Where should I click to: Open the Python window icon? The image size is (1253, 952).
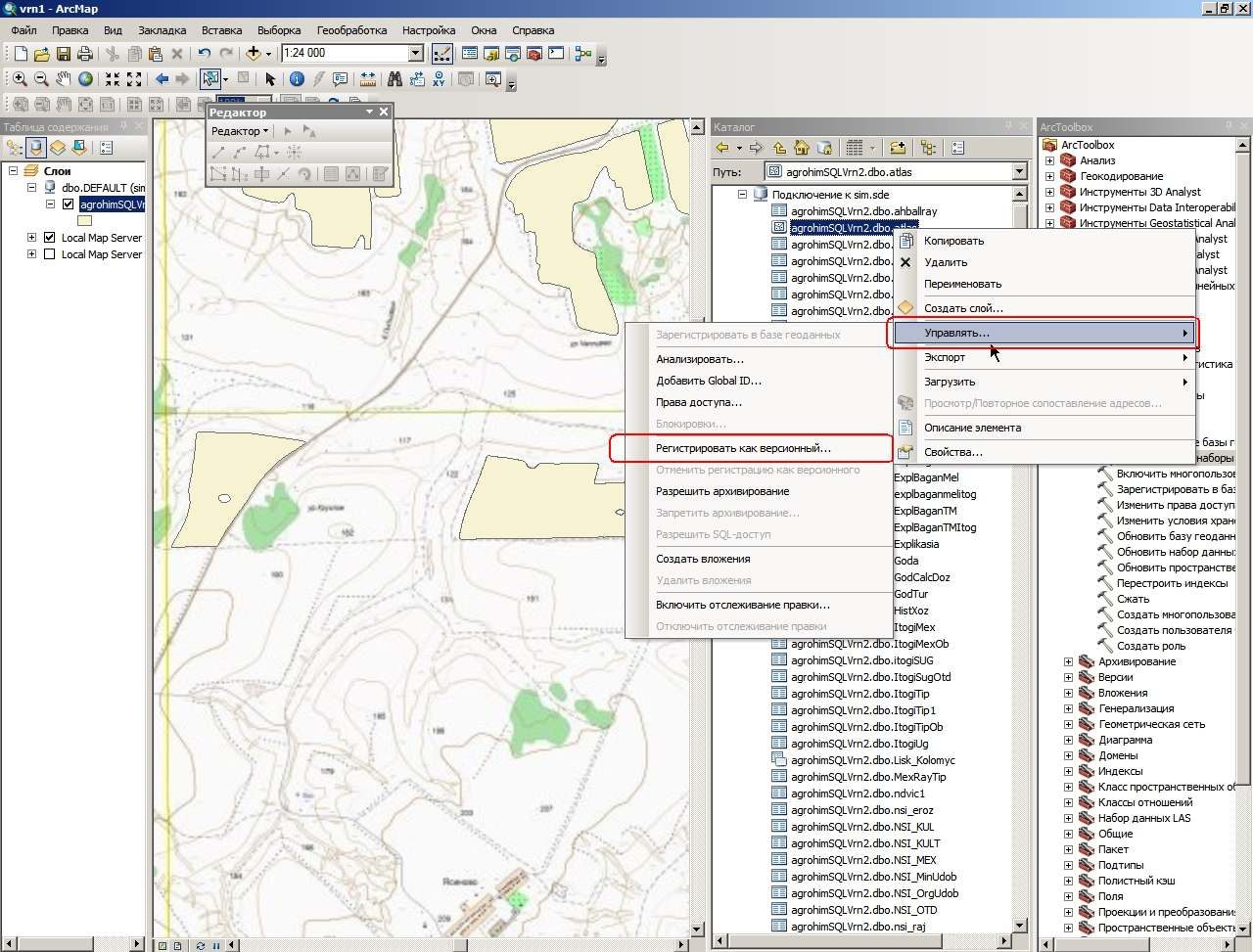pyautogui.click(x=555, y=54)
